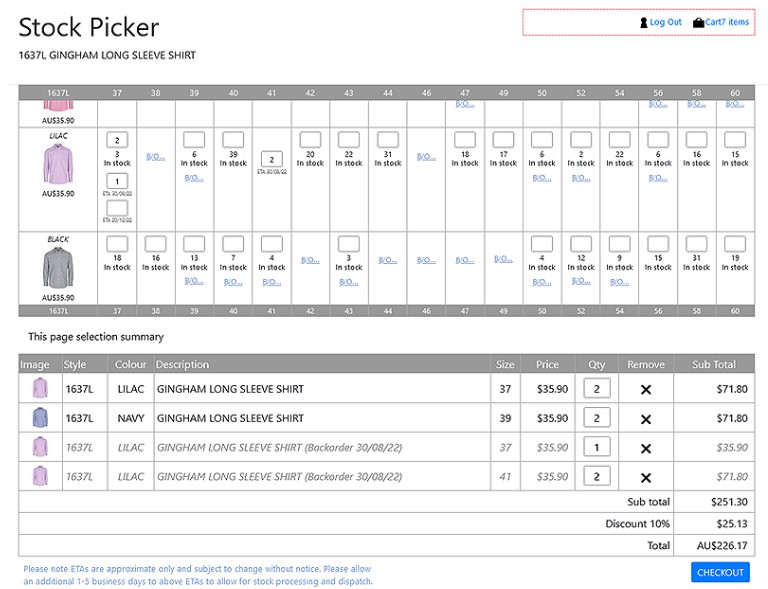
Task: Open the Navy shirt thumbnail in summary
Action: coord(40,418)
